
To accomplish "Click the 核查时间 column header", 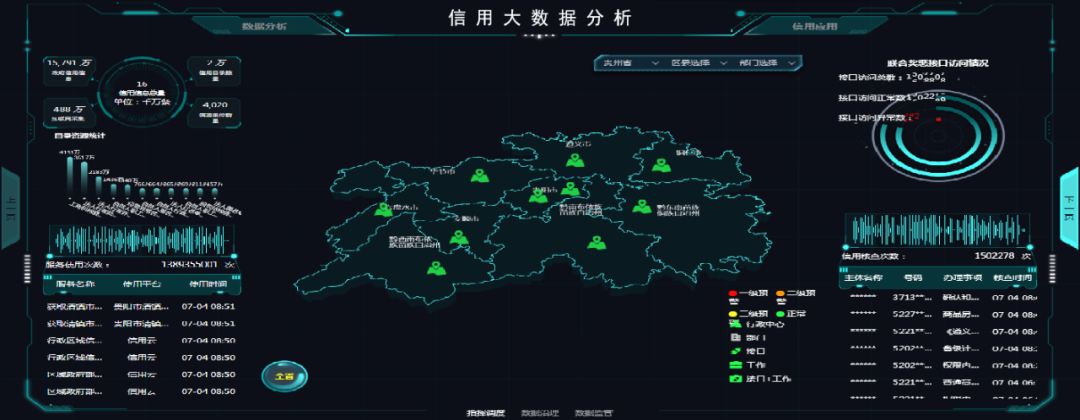I will tap(1011, 278).
